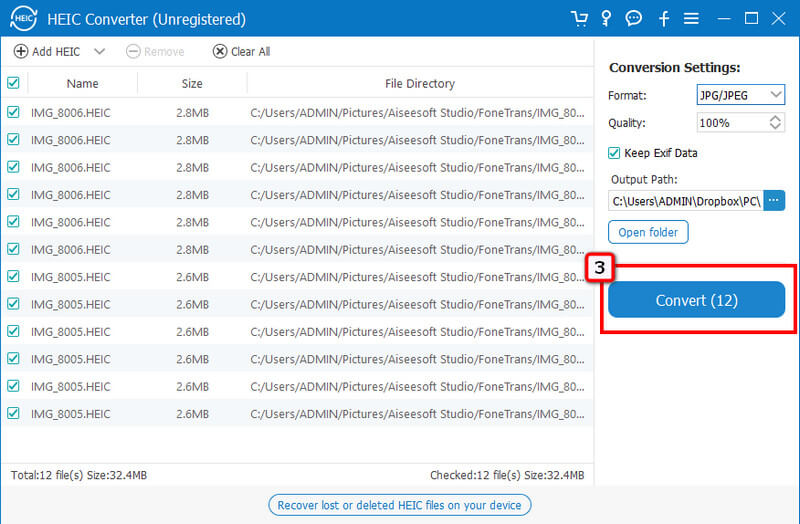Uncheck the first IMG_8006.HEIC row checkbox
This screenshot has height=524, width=800.
tap(13, 113)
